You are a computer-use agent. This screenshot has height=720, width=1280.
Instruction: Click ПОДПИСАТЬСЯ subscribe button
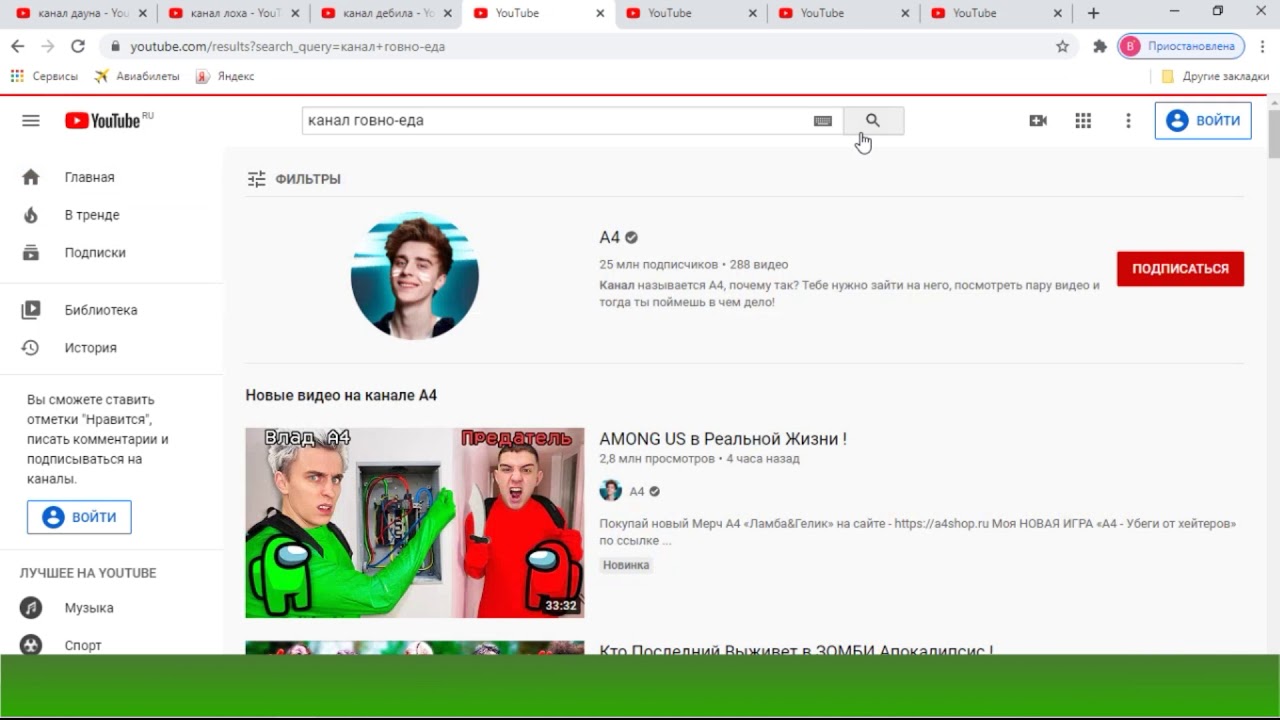[x=1180, y=269]
